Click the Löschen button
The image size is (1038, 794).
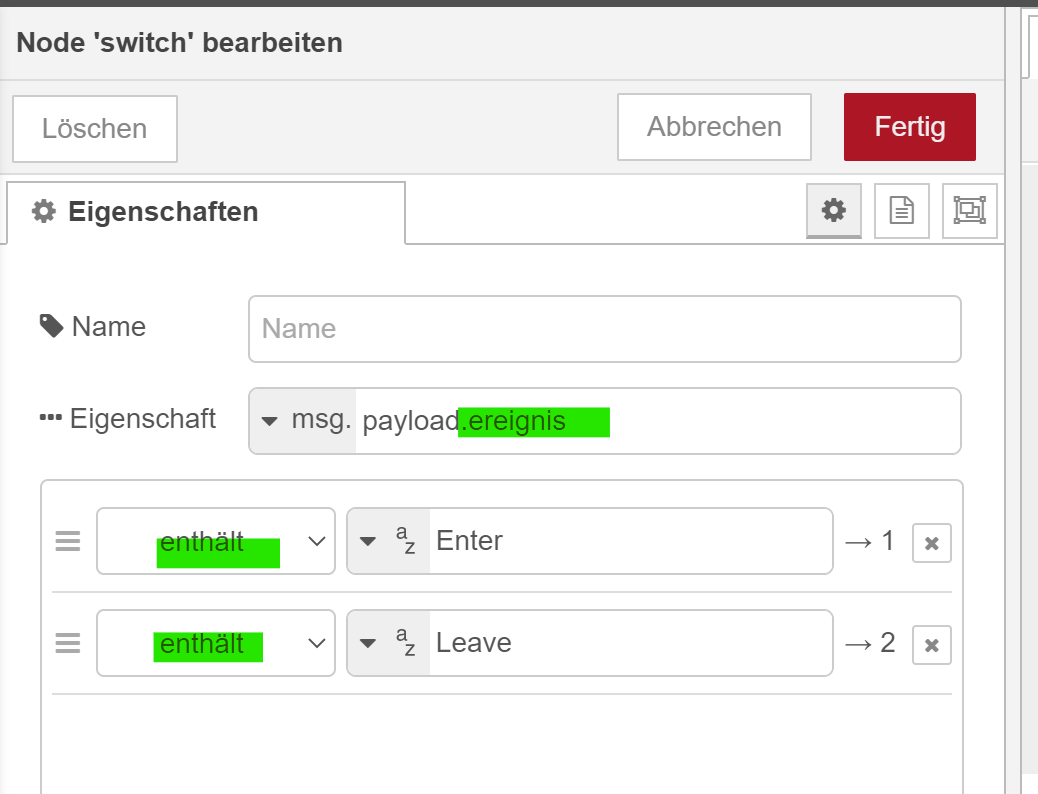[x=95, y=129]
